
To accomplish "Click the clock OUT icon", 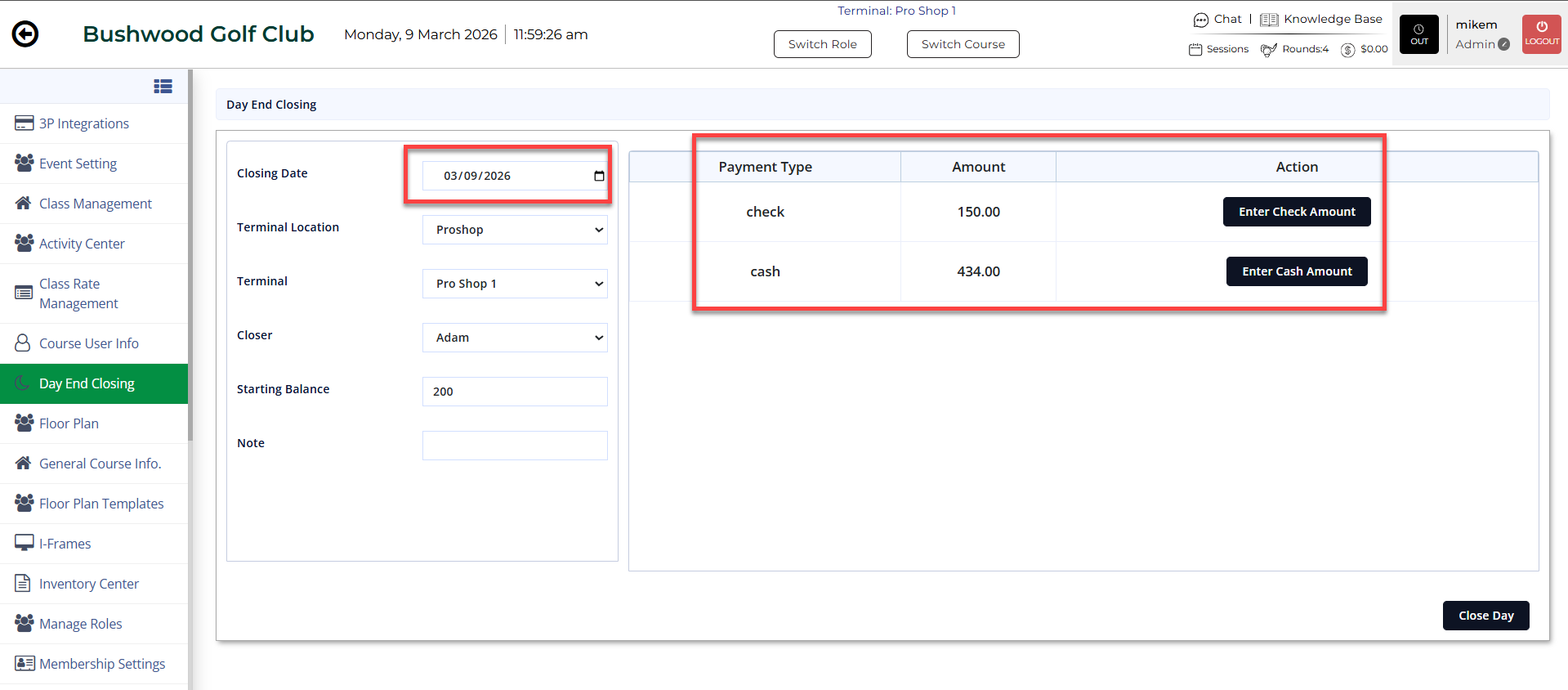I will 1418,34.
